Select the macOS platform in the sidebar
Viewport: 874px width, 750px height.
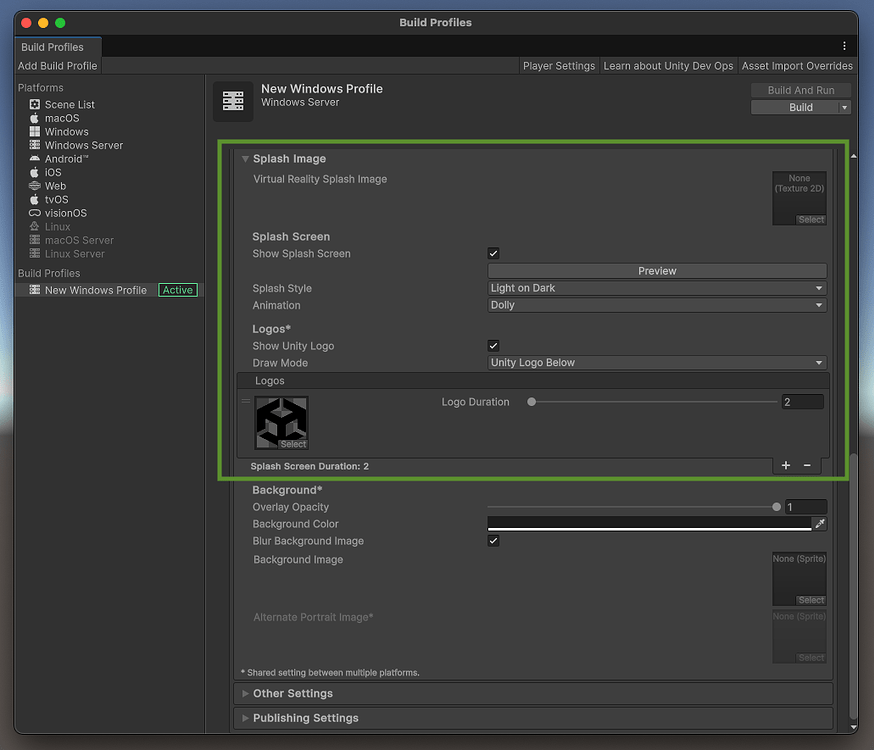[x=62, y=117]
